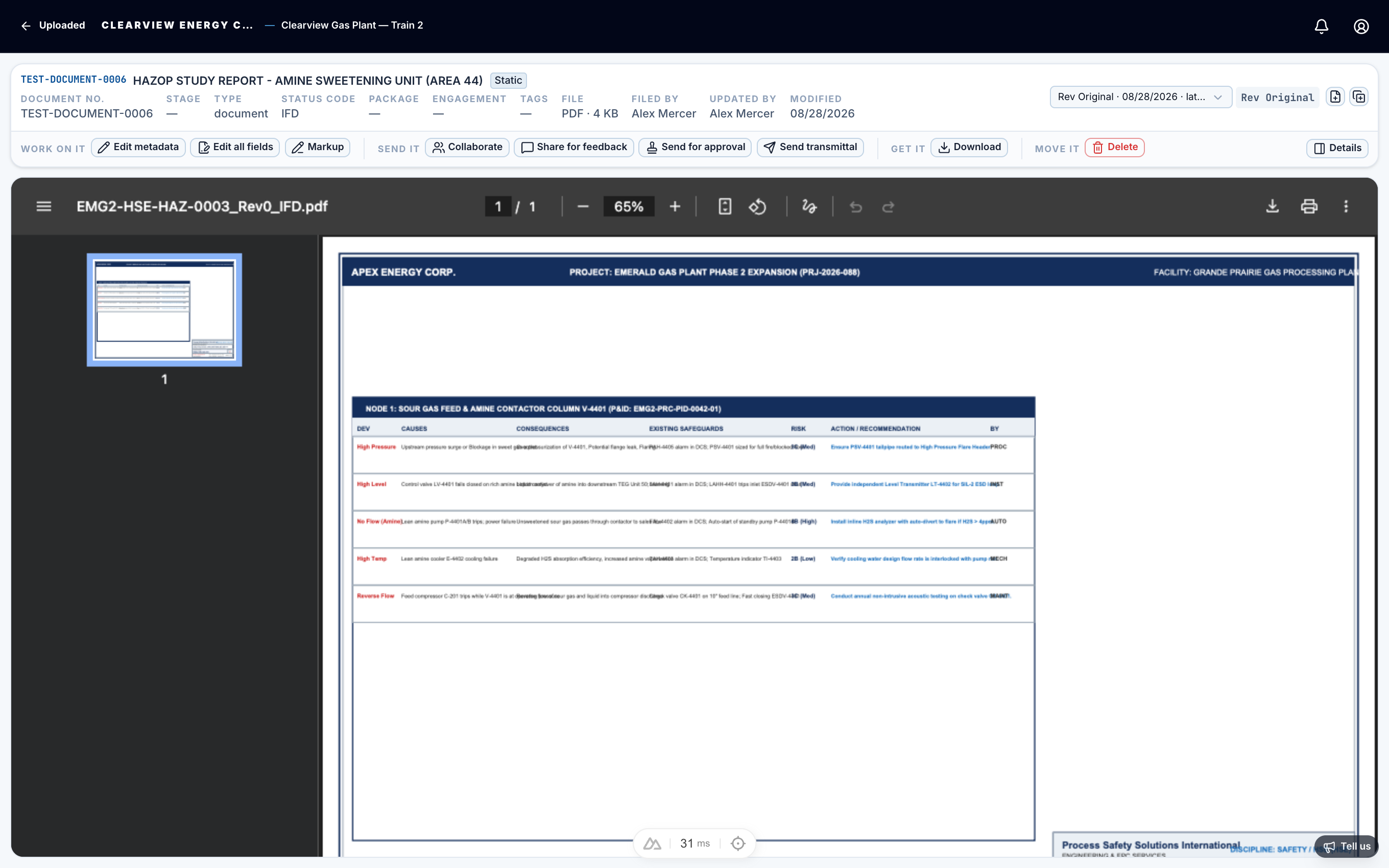1389x868 pixels.
Task: Click the mountain-shaped icon beside 31 ms
Action: click(652, 843)
